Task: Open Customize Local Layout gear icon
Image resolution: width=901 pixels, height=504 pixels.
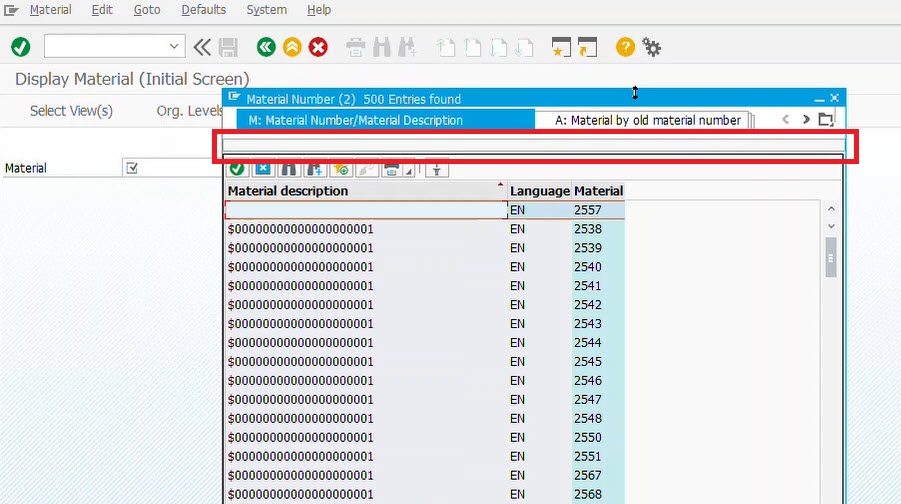Action: [651, 47]
